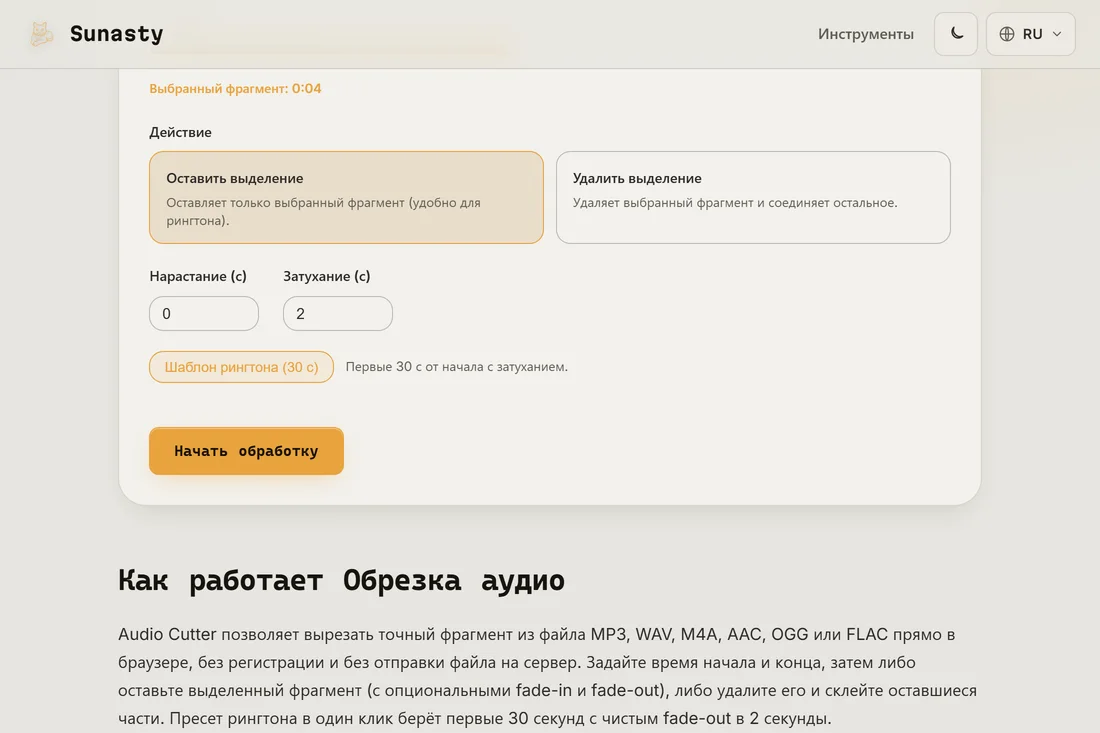This screenshot has width=1100, height=733.
Task: Click the Выбранный фрагмент: 0:04 text
Action: pyautogui.click(x=235, y=88)
